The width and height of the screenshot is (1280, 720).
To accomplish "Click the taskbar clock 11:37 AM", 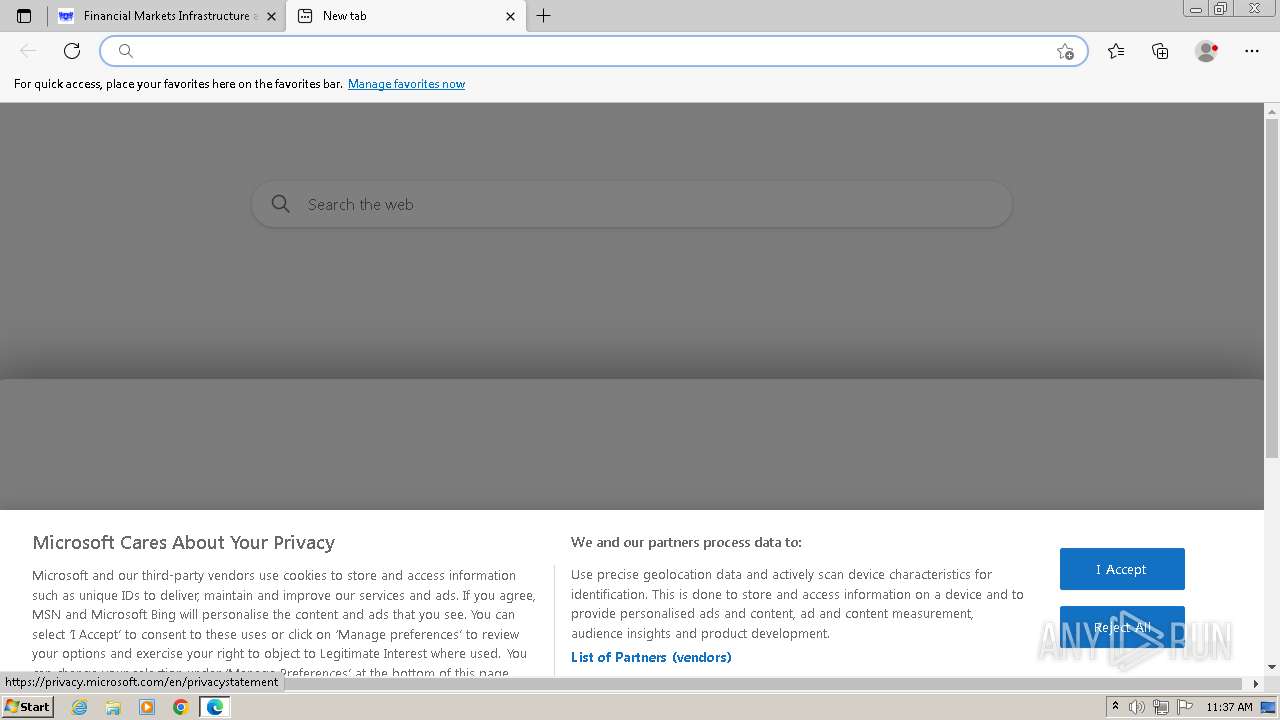I will 1229,707.
